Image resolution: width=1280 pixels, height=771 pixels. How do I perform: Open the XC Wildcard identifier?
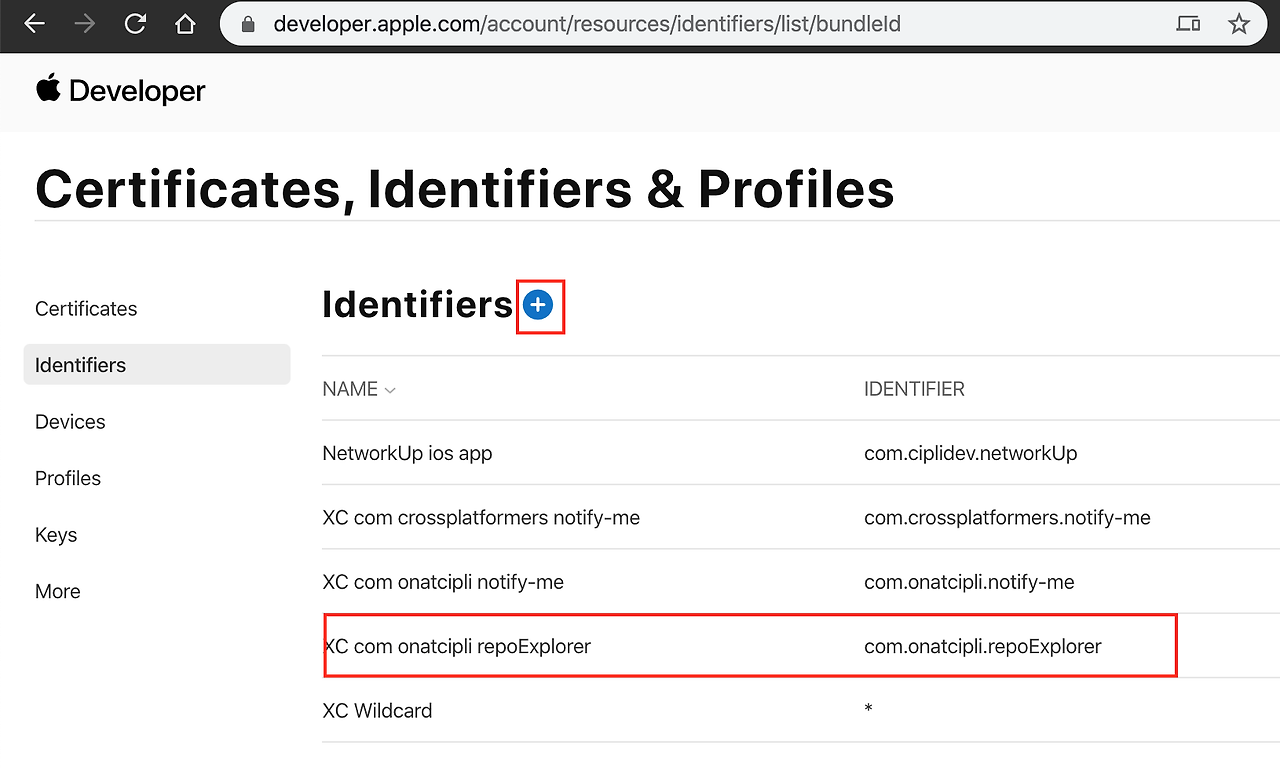[x=377, y=711]
